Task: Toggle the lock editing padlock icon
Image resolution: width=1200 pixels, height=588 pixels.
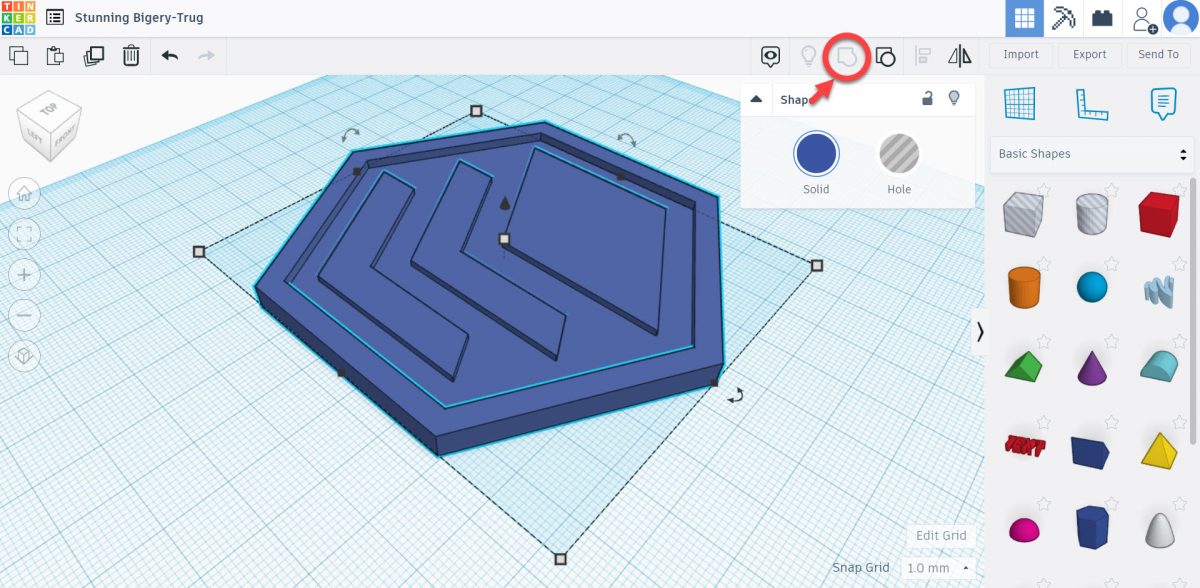Action: tap(928, 98)
